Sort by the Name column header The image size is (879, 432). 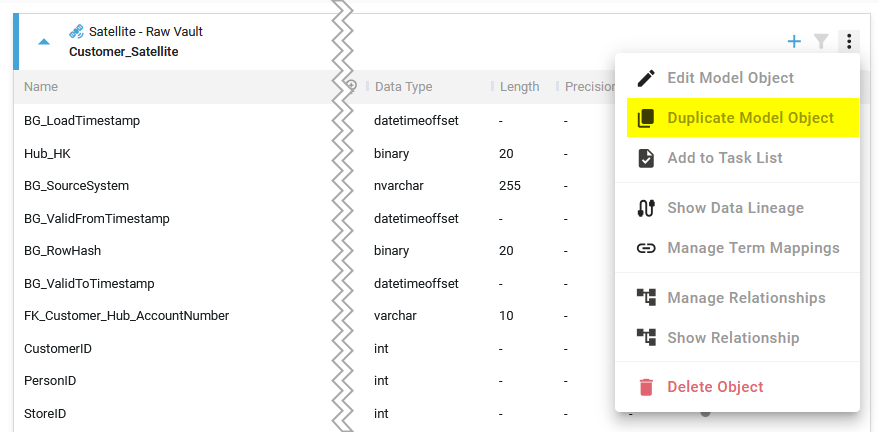(41, 87)
